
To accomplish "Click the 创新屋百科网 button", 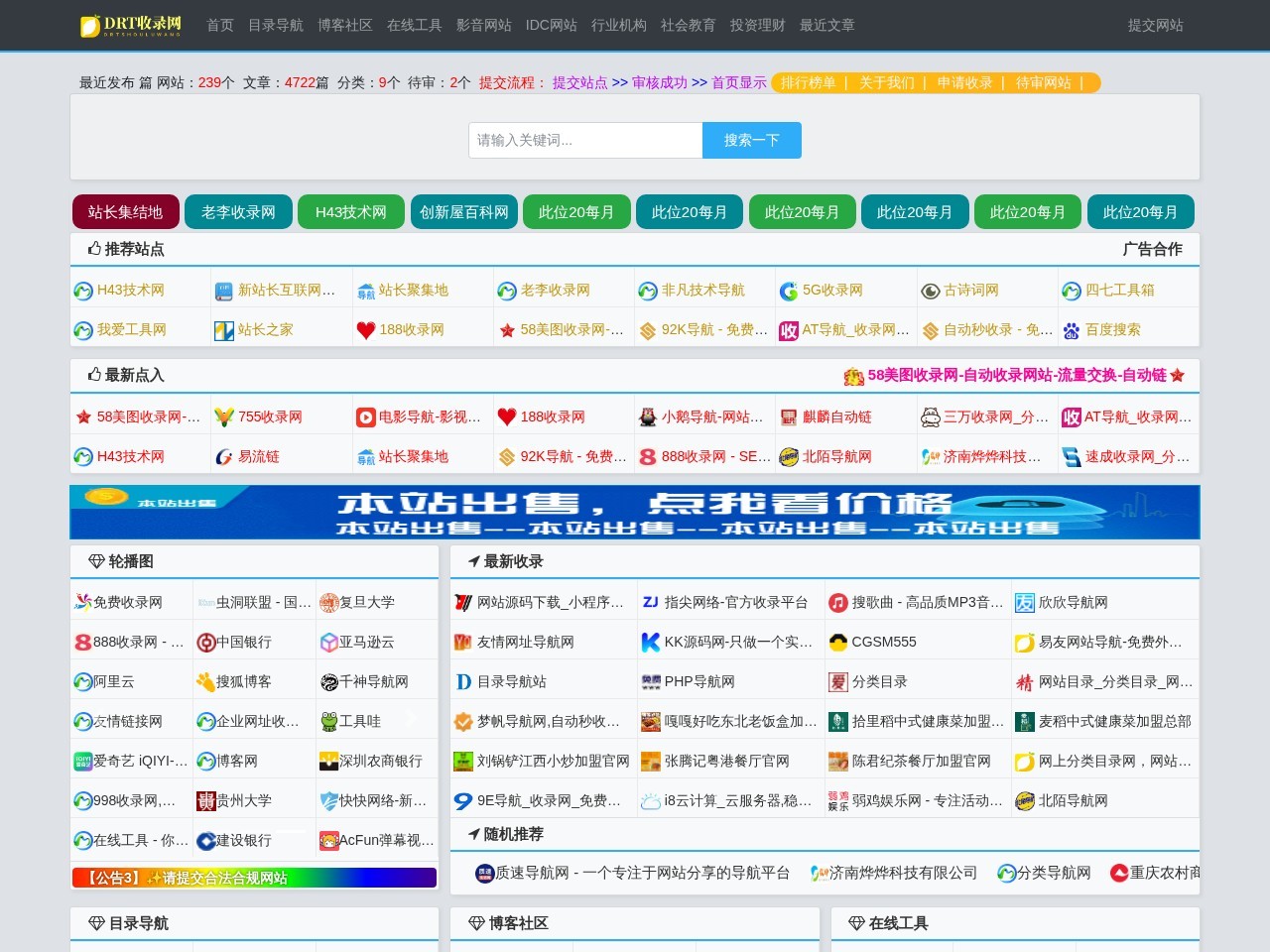I will (464, 212).
